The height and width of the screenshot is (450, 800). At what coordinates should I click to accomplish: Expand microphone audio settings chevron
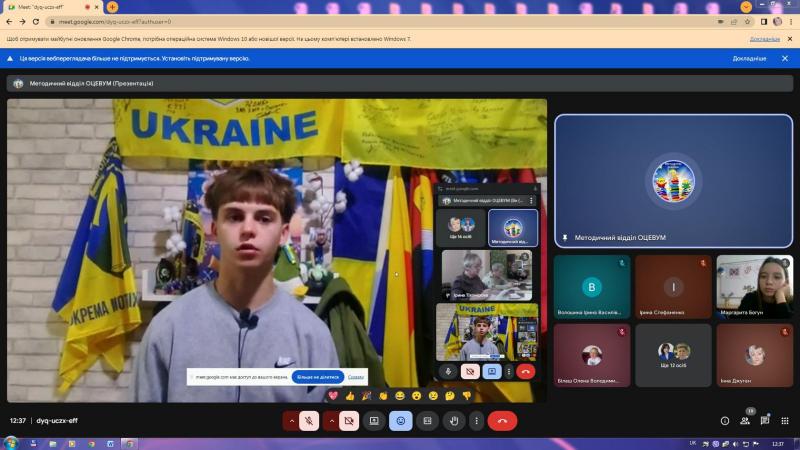click(x=291, y=421)
